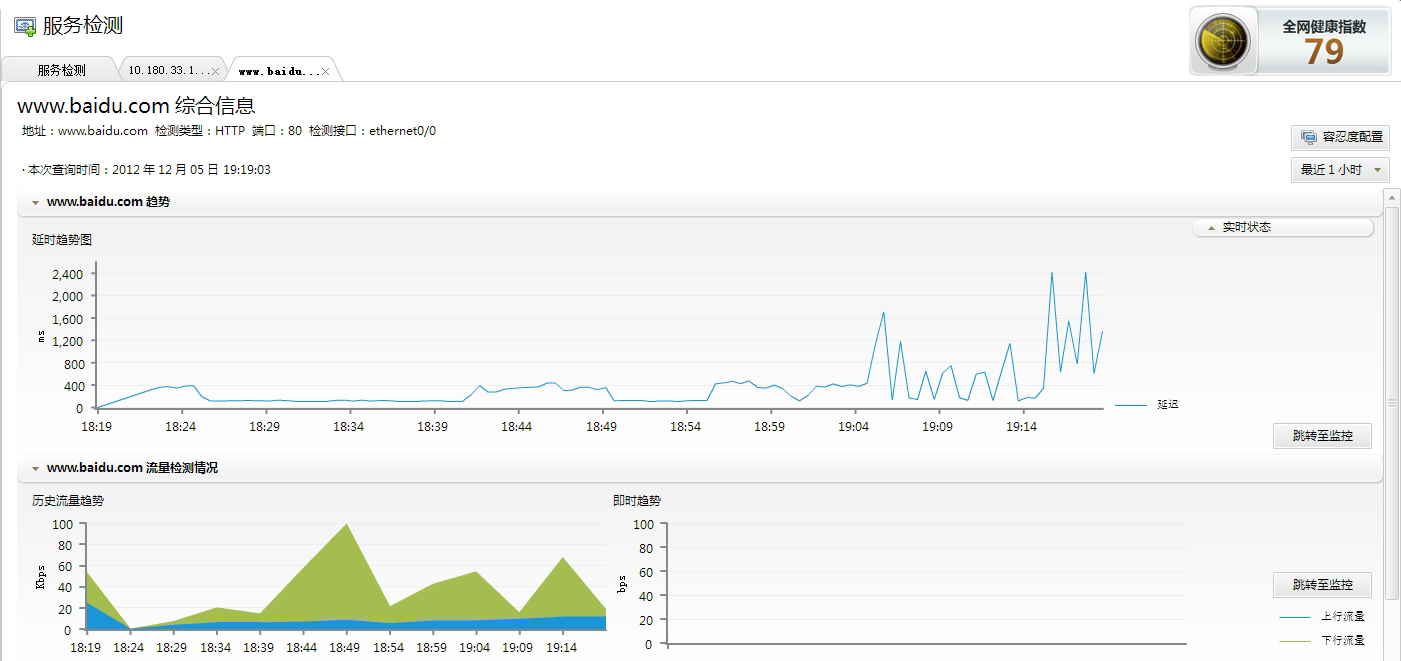Click the 容忍度配置 monitor icon
Viewport: 1401px width, 661px height.
point(1309,137)
